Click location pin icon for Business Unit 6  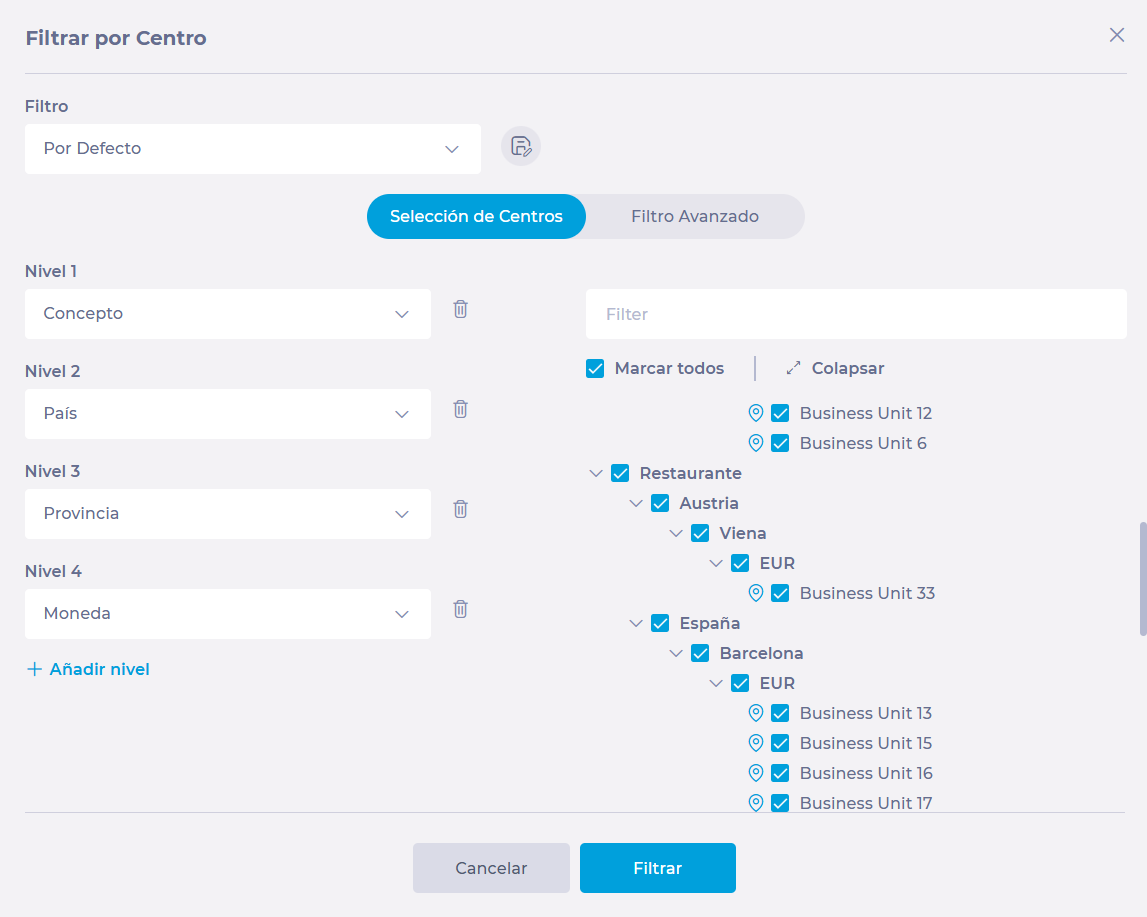(x=756, y=443)
